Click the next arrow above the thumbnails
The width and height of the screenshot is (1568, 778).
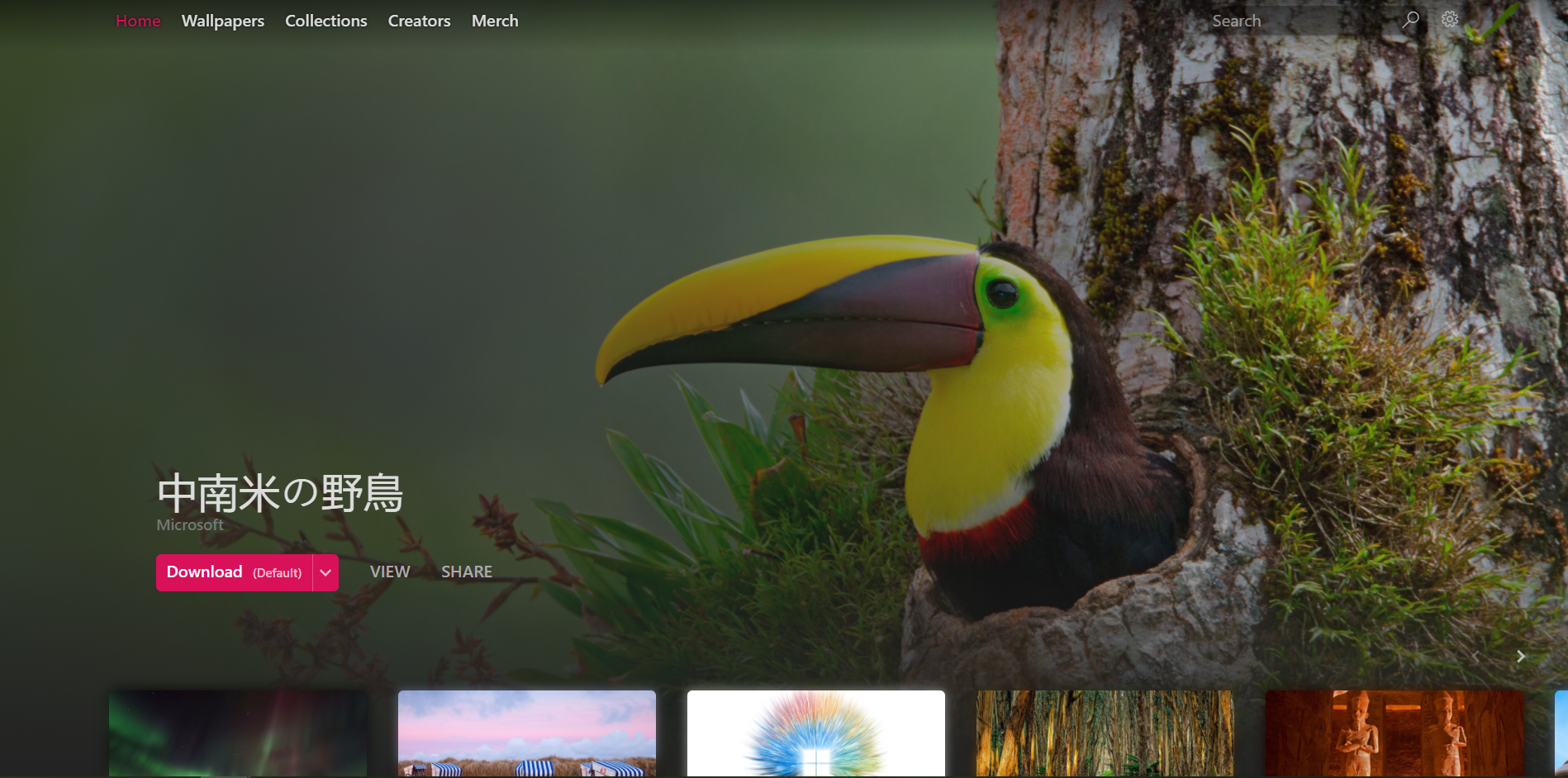(x=1520, y=657)
